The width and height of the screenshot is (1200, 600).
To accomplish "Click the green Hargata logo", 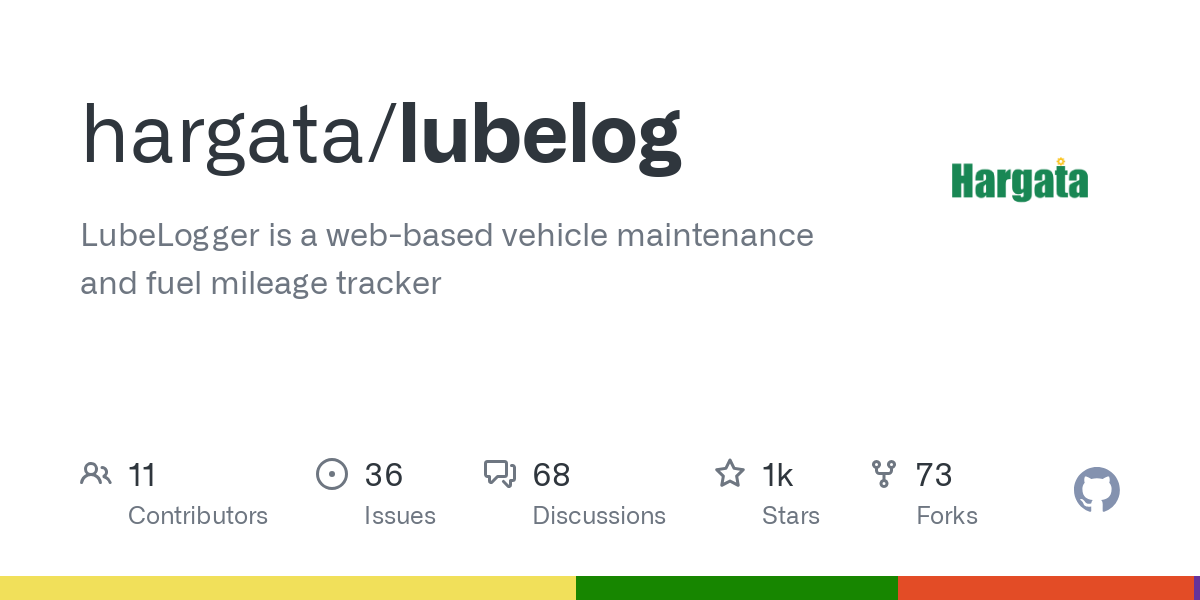I will click(x=1019, y=181).
